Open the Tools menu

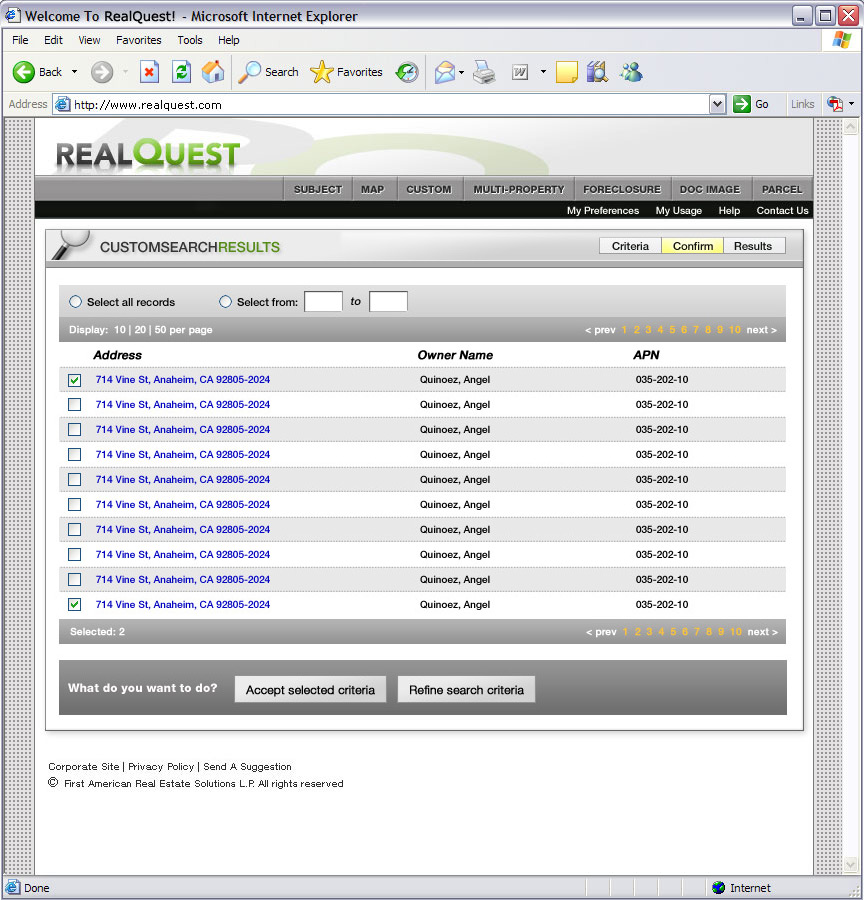click(189, 40)
